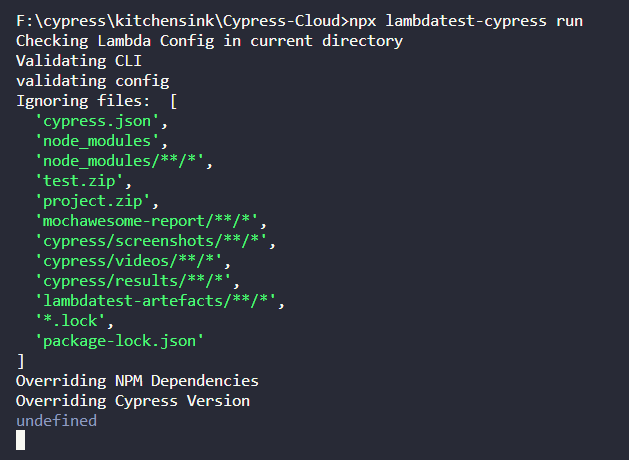The height and width of the screenshot is (460, 629).
Task: Click the blinking terminal cursor block
Action: pos(20,440)
